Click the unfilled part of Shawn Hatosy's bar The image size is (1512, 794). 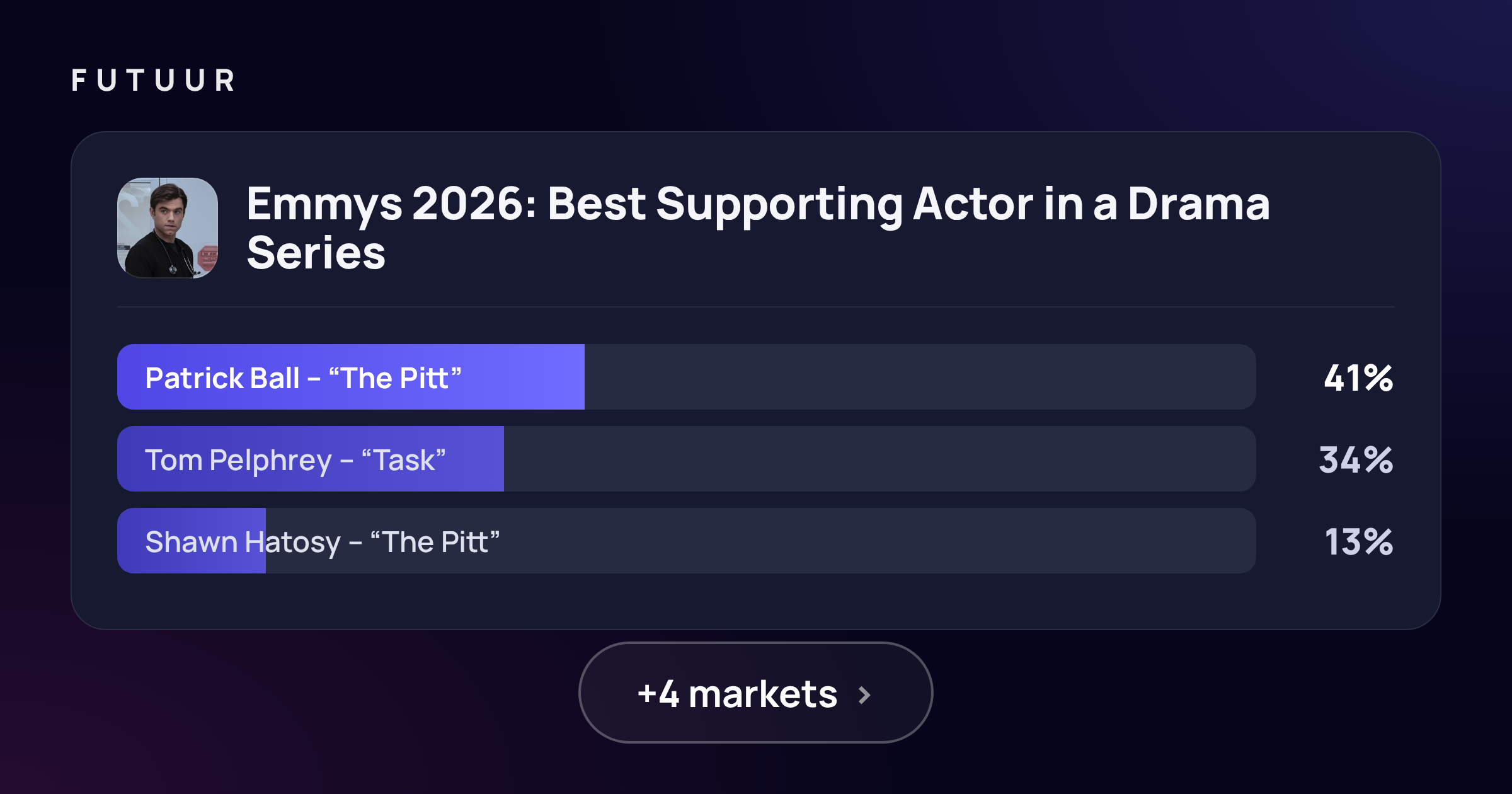click(x=761, y=541)
